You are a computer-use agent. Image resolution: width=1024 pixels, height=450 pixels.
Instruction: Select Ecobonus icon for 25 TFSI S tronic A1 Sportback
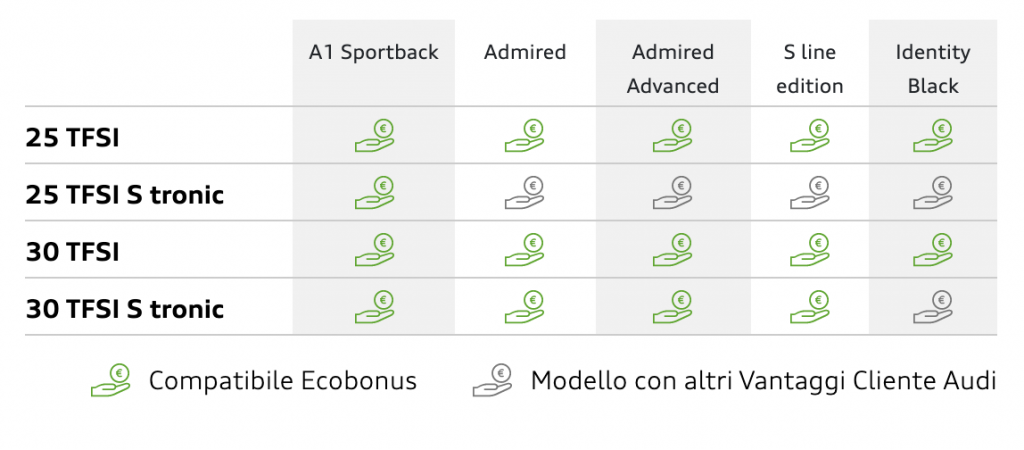point(374,193)
